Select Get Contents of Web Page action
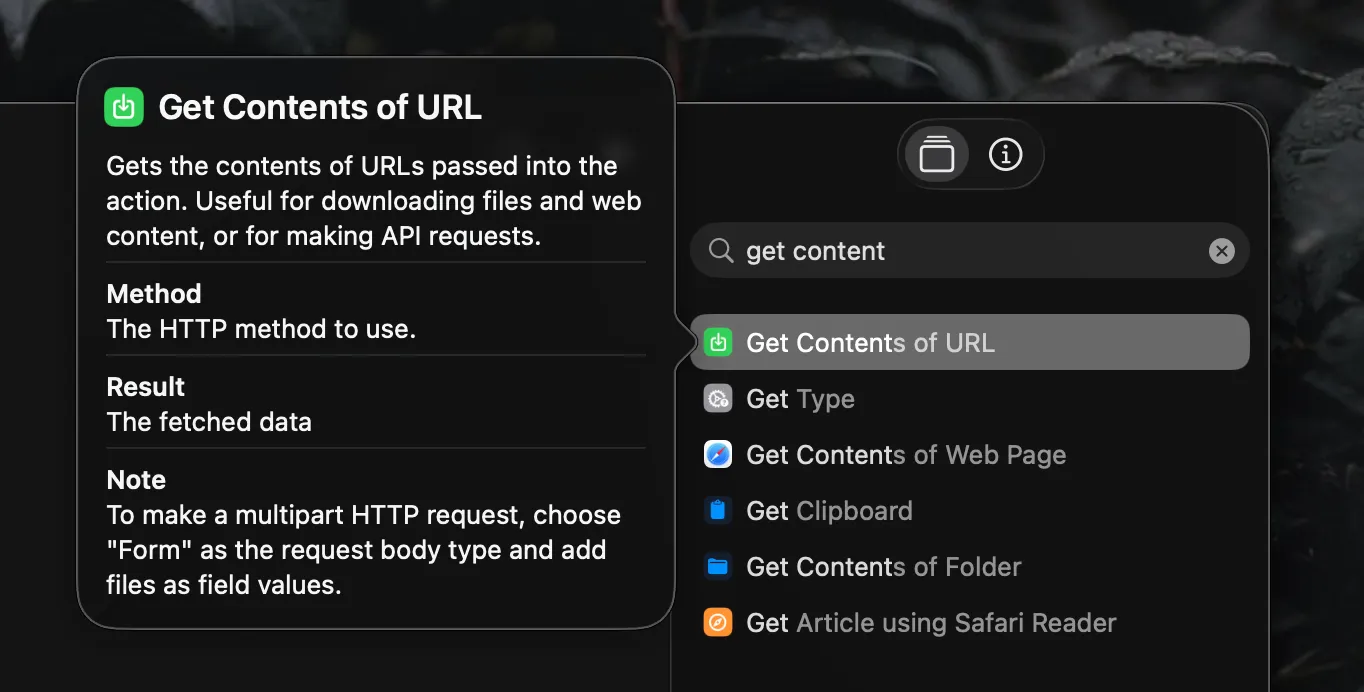1364x692 pixels. coord(969,455)
